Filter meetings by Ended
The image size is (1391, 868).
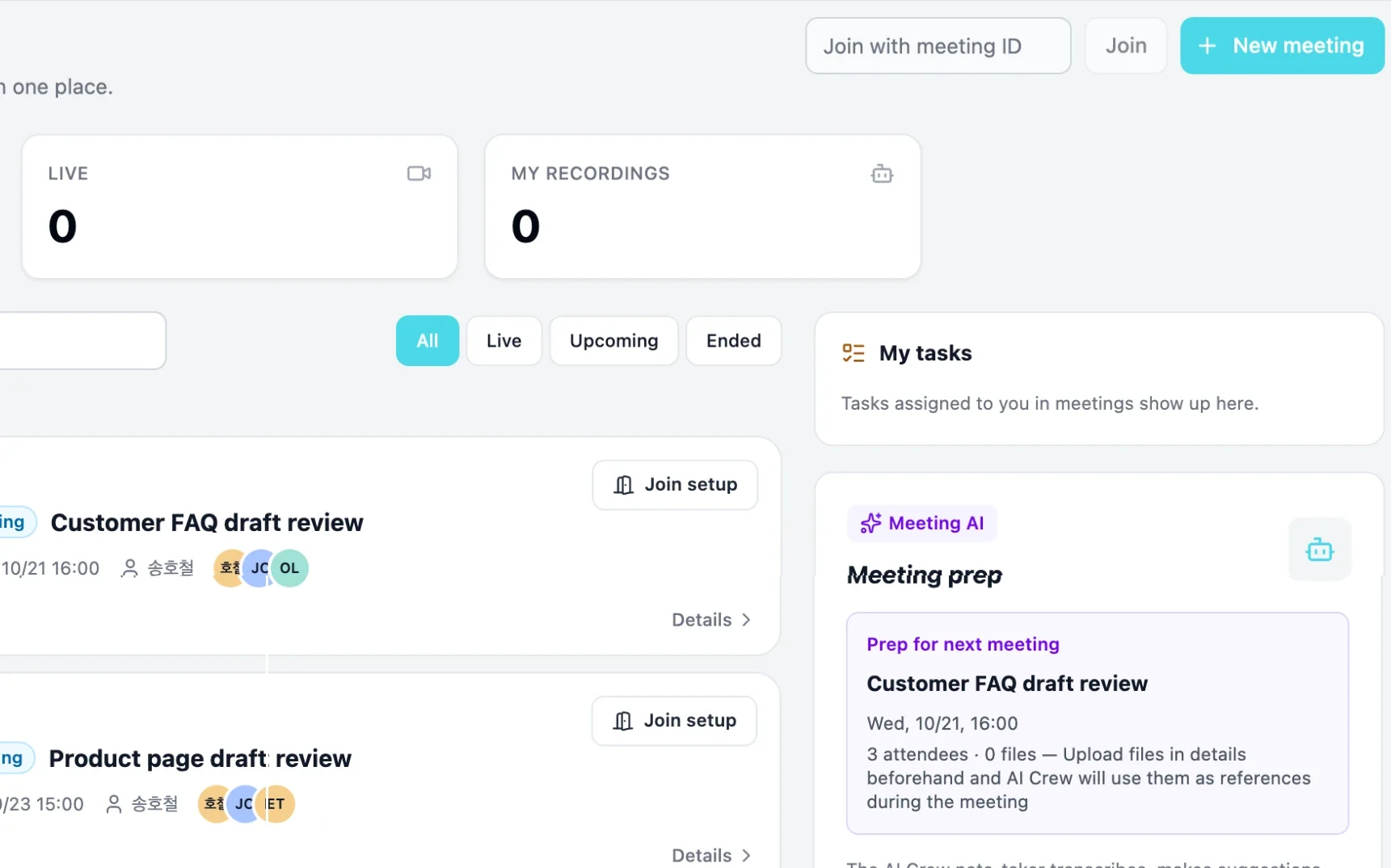click(733, 341)
